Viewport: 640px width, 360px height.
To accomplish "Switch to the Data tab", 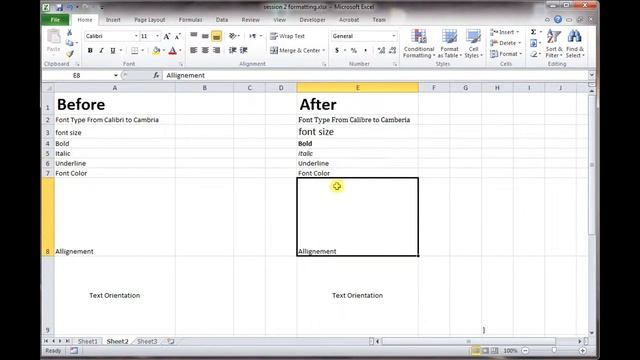I will point(222,20).
